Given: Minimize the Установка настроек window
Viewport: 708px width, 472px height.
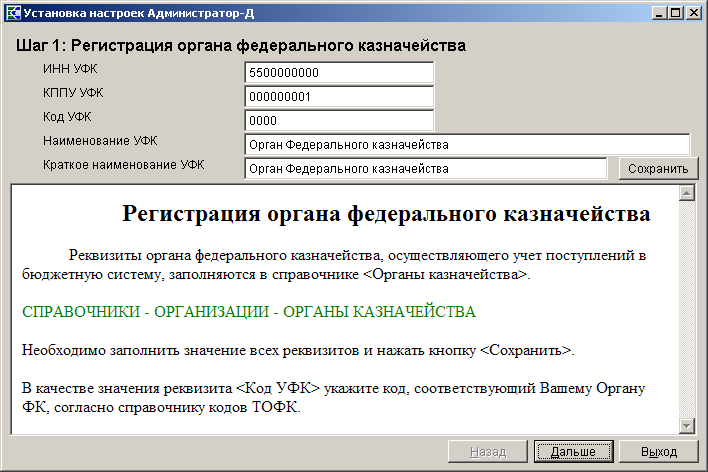Looking at the screenshot, I should [x=659, y=13].
